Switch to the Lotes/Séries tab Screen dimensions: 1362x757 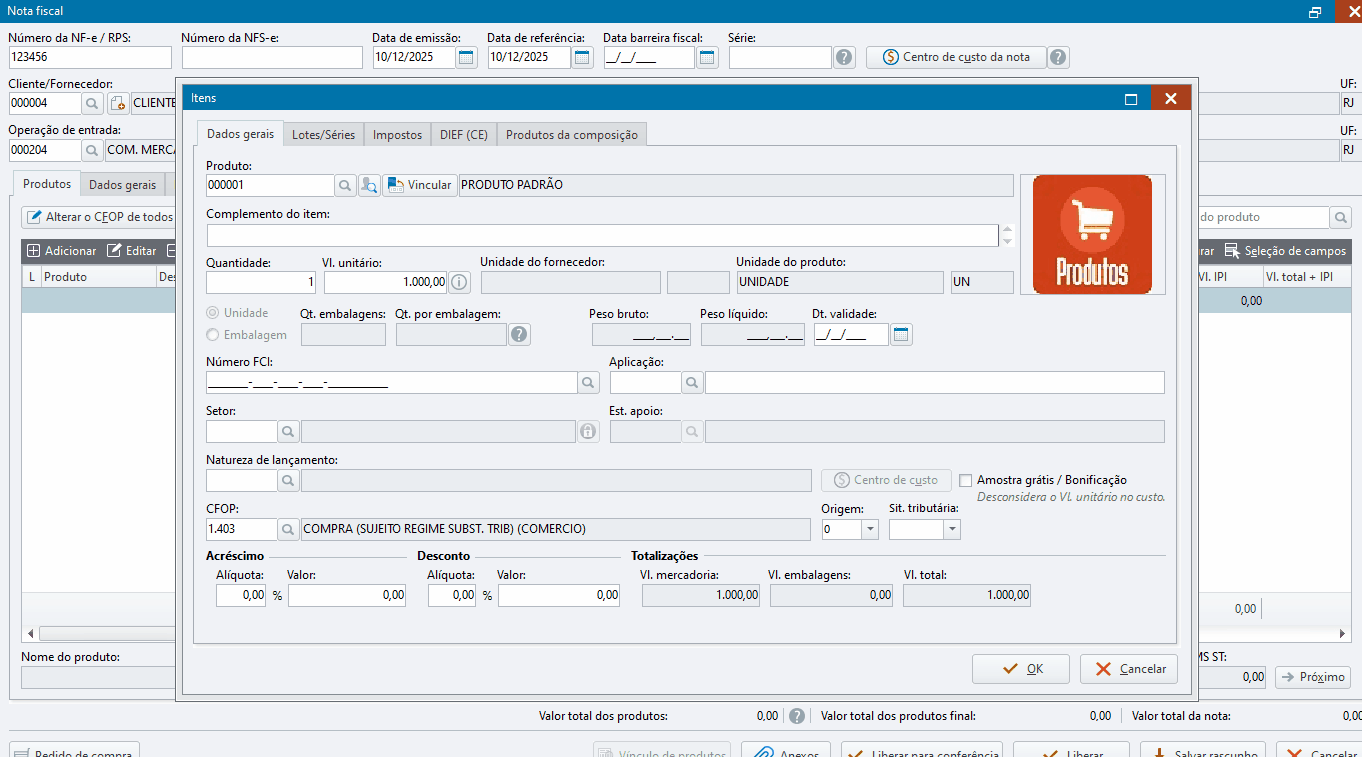tap(323, 134)
